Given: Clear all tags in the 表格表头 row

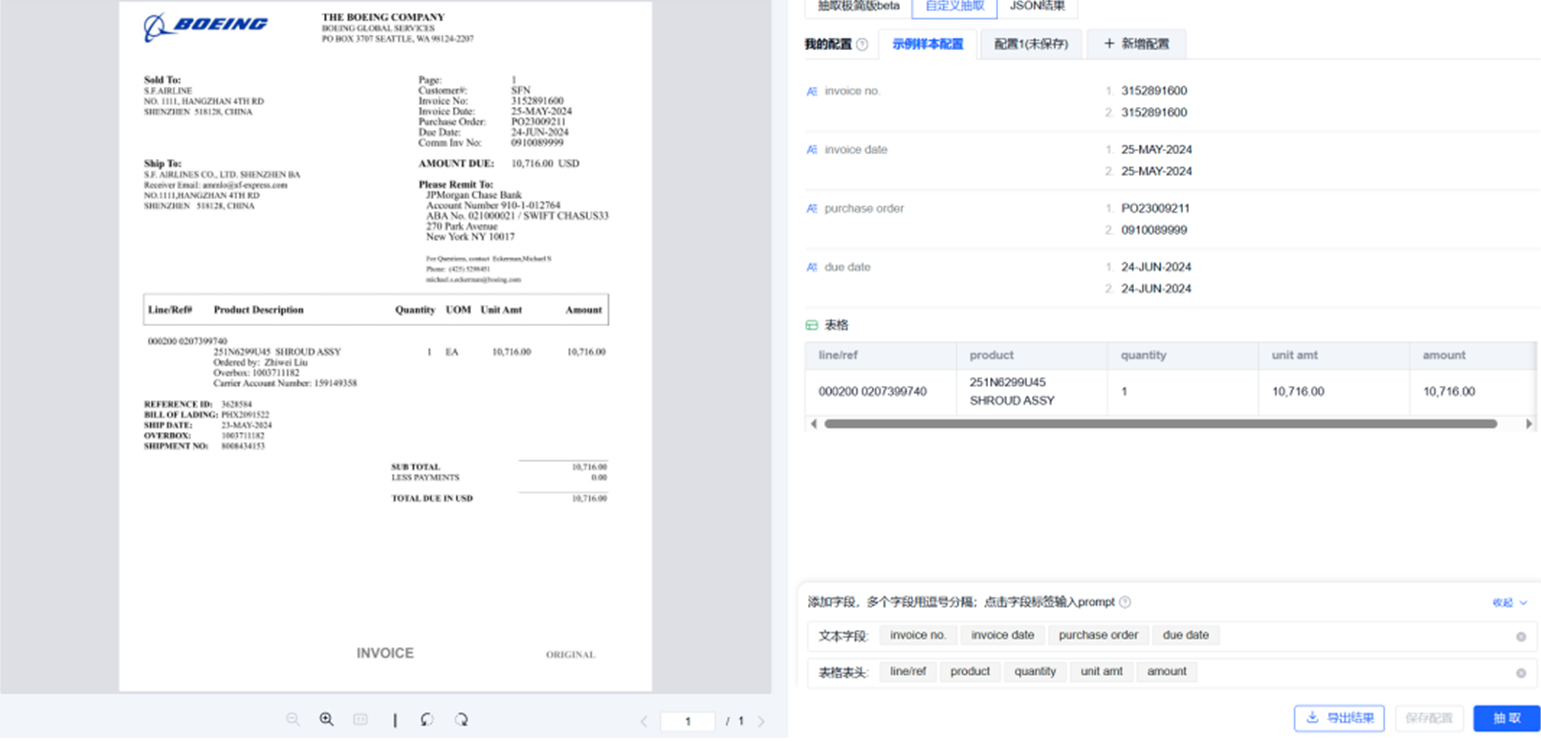Looking at the screenshot, I should click(1521, 673).
